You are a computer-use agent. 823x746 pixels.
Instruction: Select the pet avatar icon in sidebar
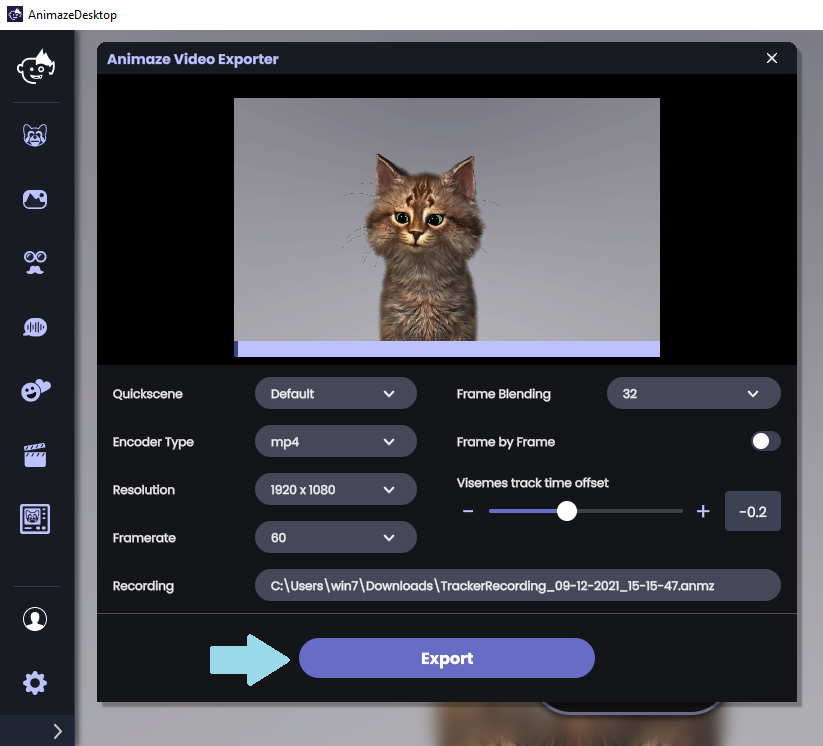tap(35, 135)
